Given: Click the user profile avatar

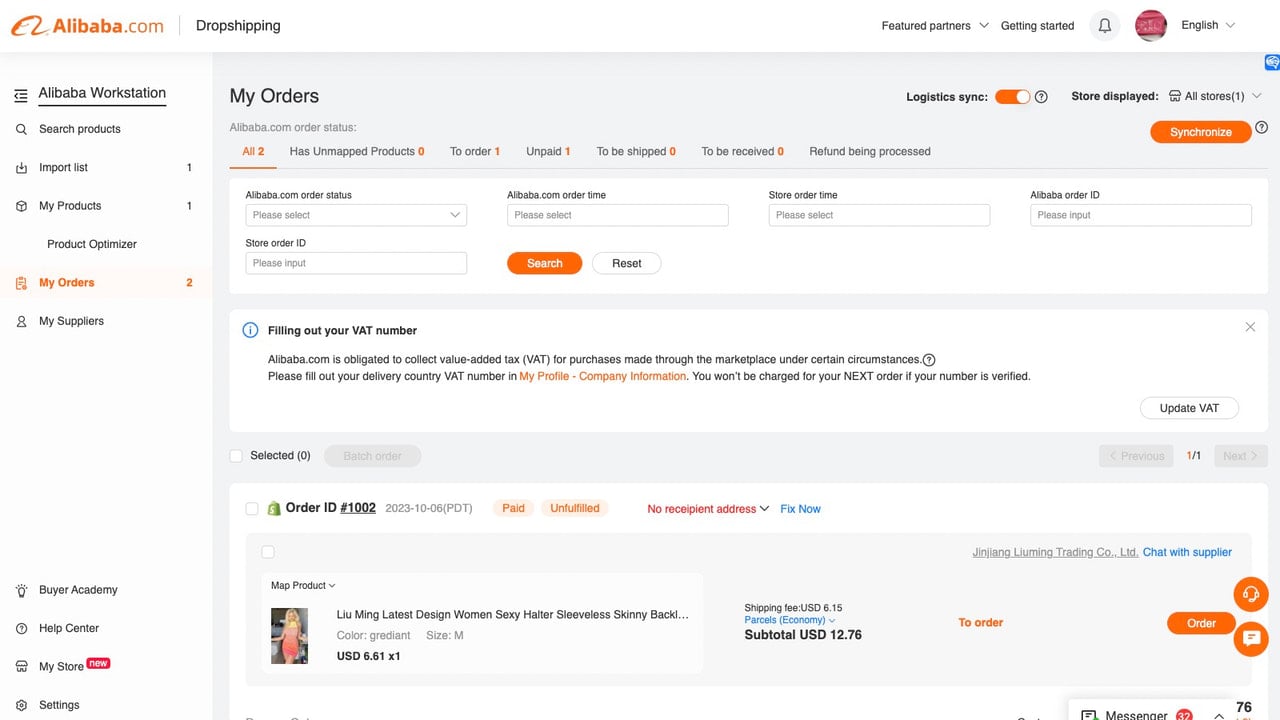Looking at the screenshot, I should pos(1151,26).
